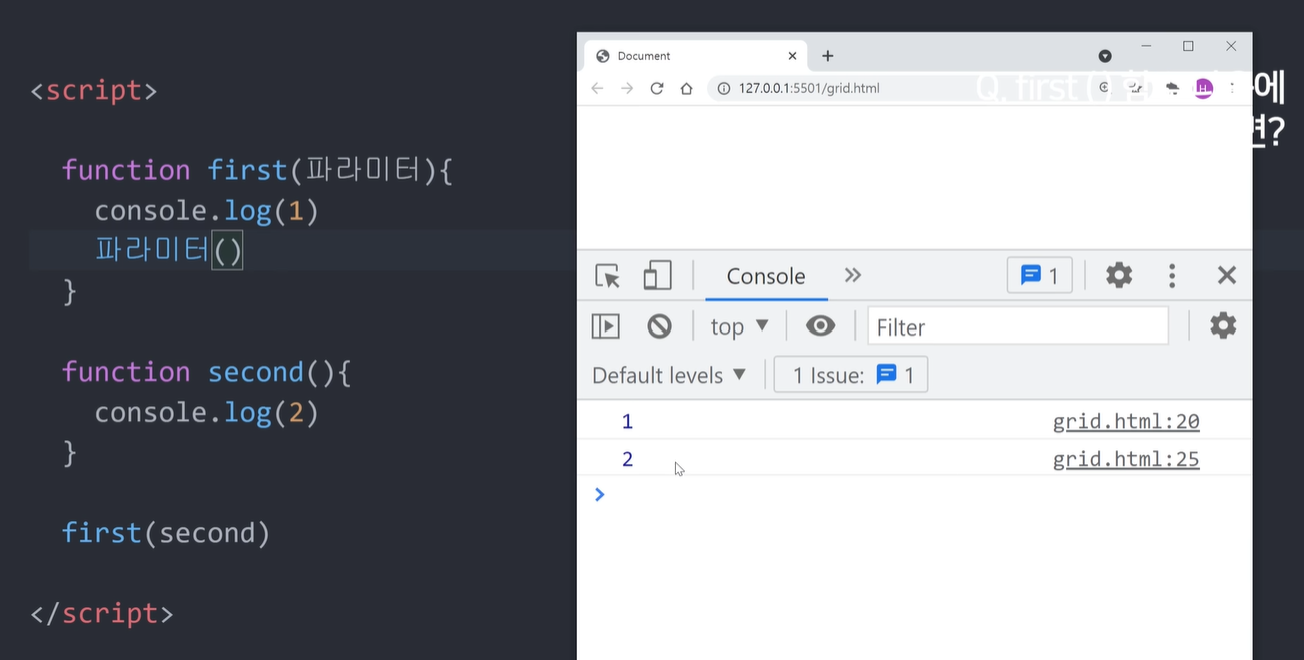Click the address bar URL 127.0.0.1:5501/grid.html

click(x=809, y=88)
